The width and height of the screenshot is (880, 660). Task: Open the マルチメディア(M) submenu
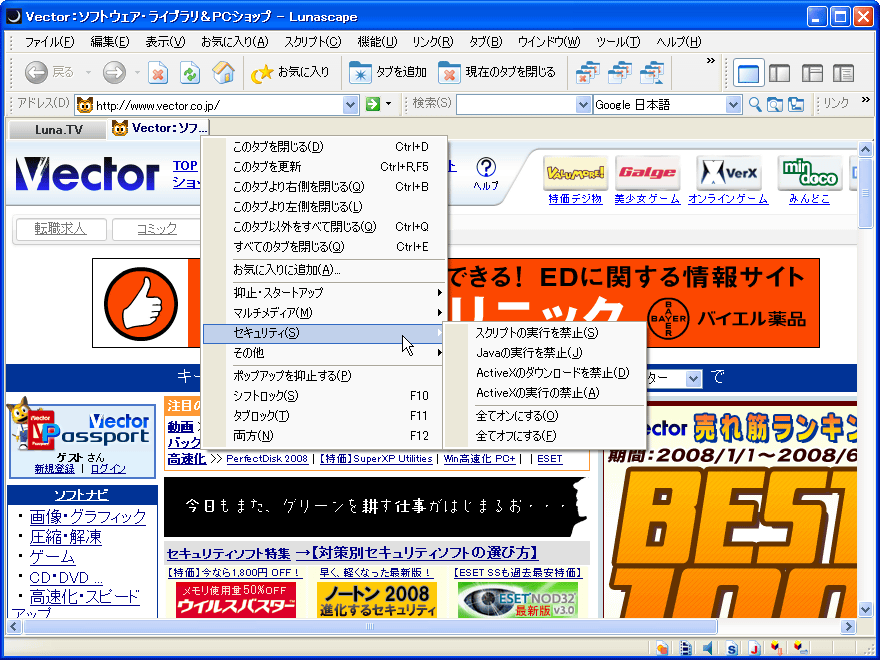click(x=324, y=313)
